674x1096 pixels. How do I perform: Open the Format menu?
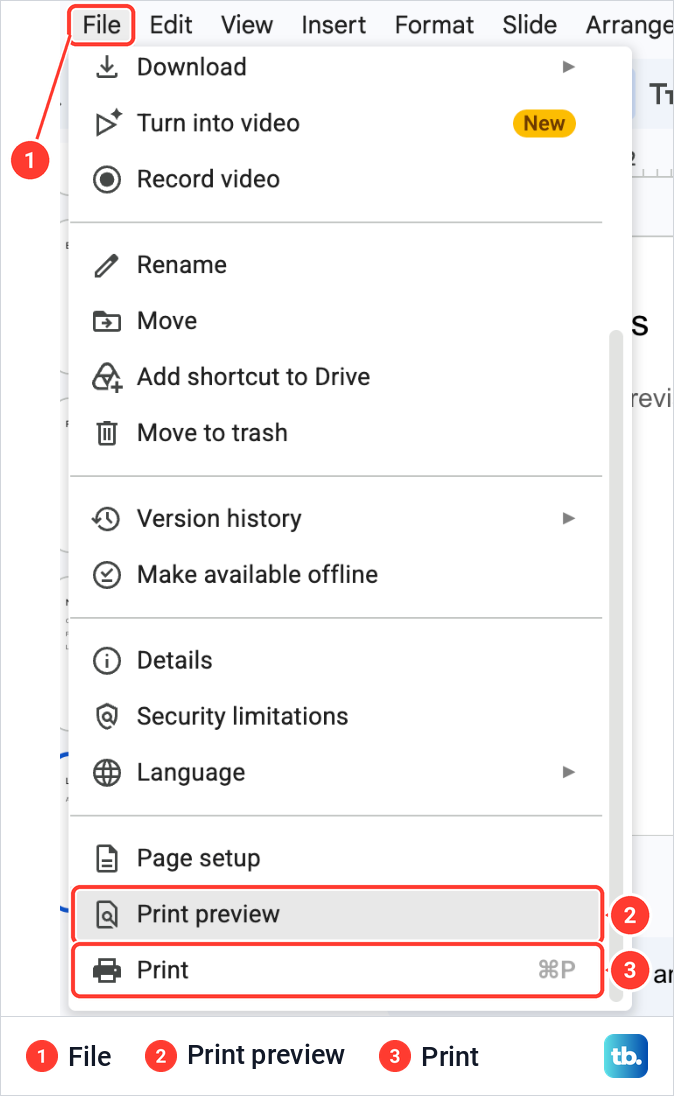434,25
